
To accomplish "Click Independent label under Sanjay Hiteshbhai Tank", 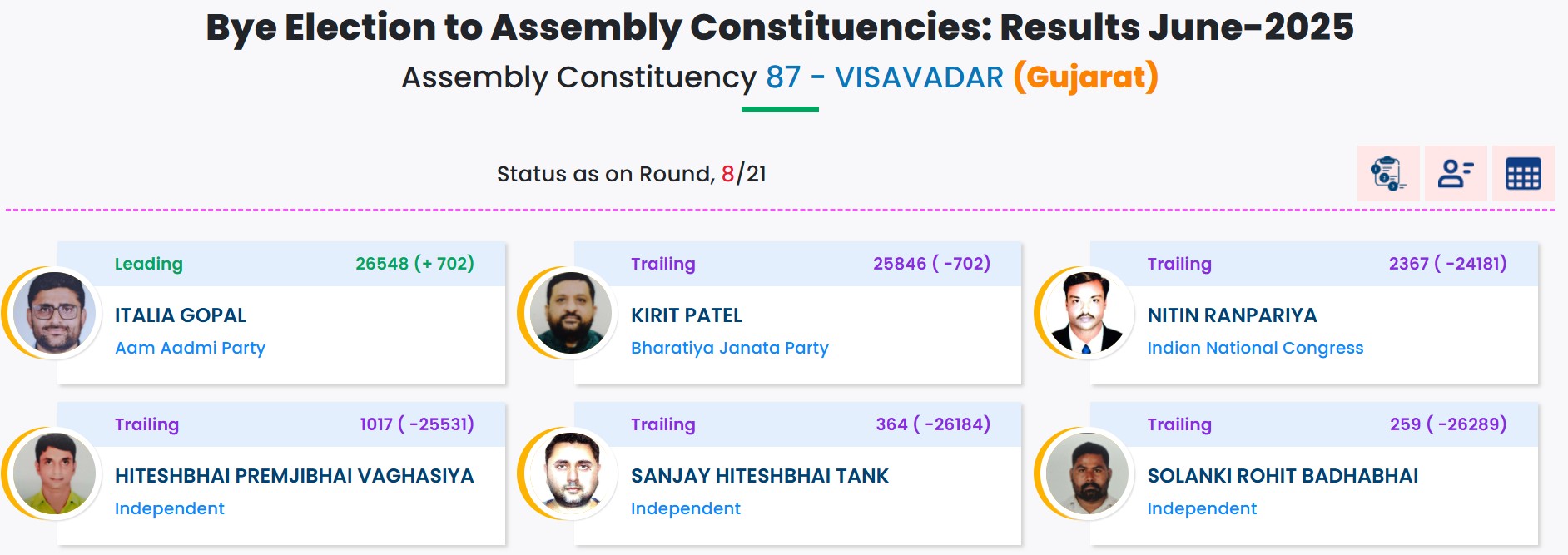I will click(x=686, y=508).
